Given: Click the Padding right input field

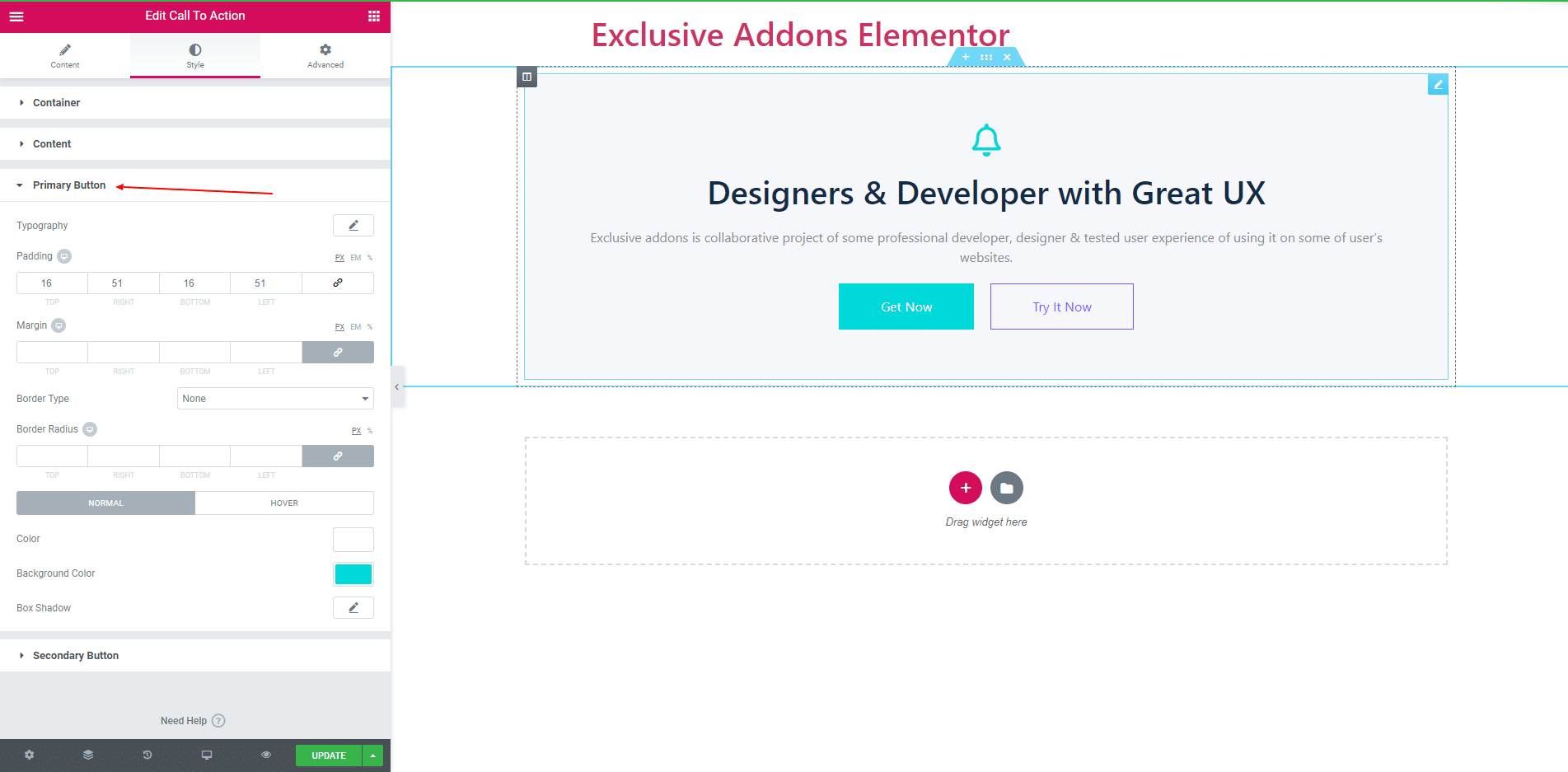Looking at the screenshot, I should [124, 283].
